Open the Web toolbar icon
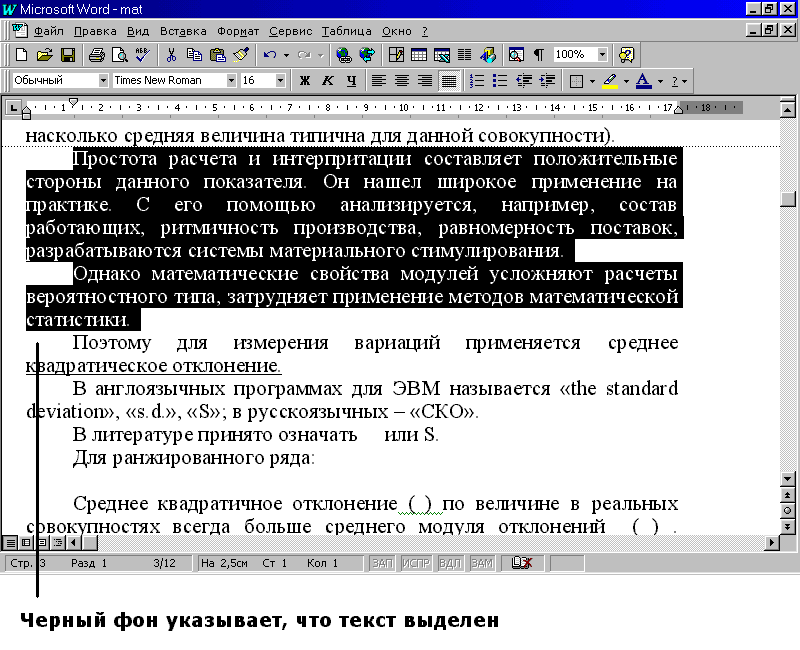 point(367,55)
